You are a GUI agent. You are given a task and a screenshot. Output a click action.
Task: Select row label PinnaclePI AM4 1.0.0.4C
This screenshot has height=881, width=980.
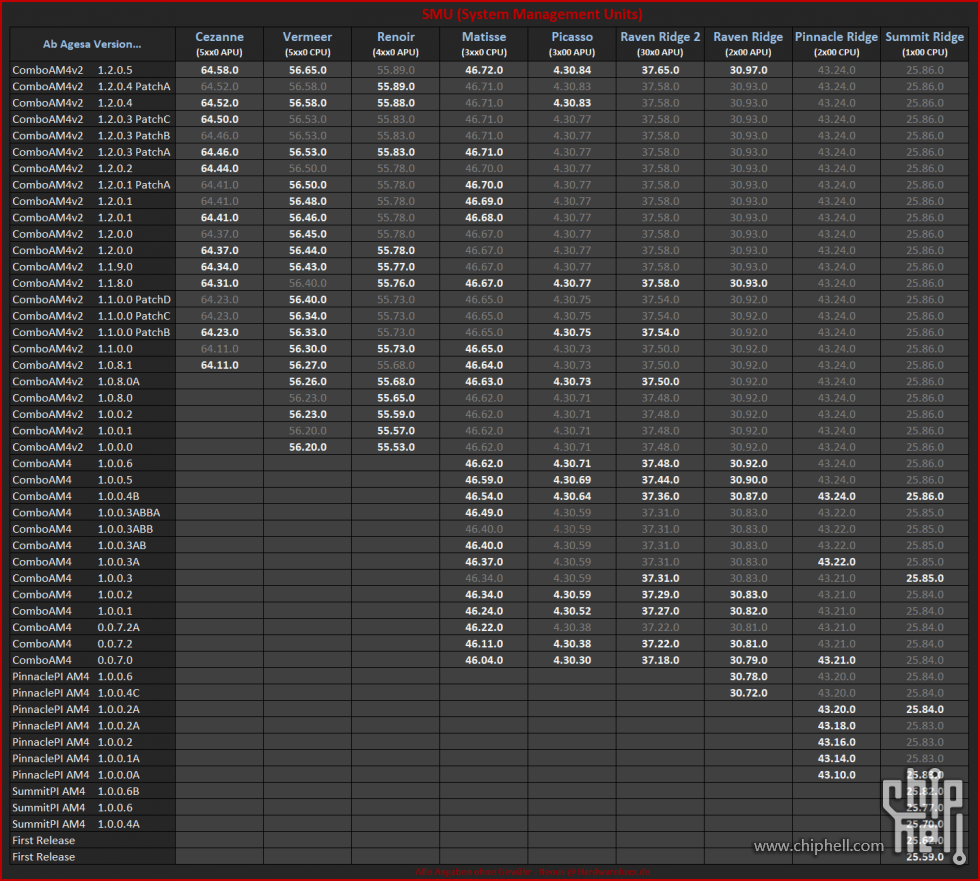click(76, 693)
